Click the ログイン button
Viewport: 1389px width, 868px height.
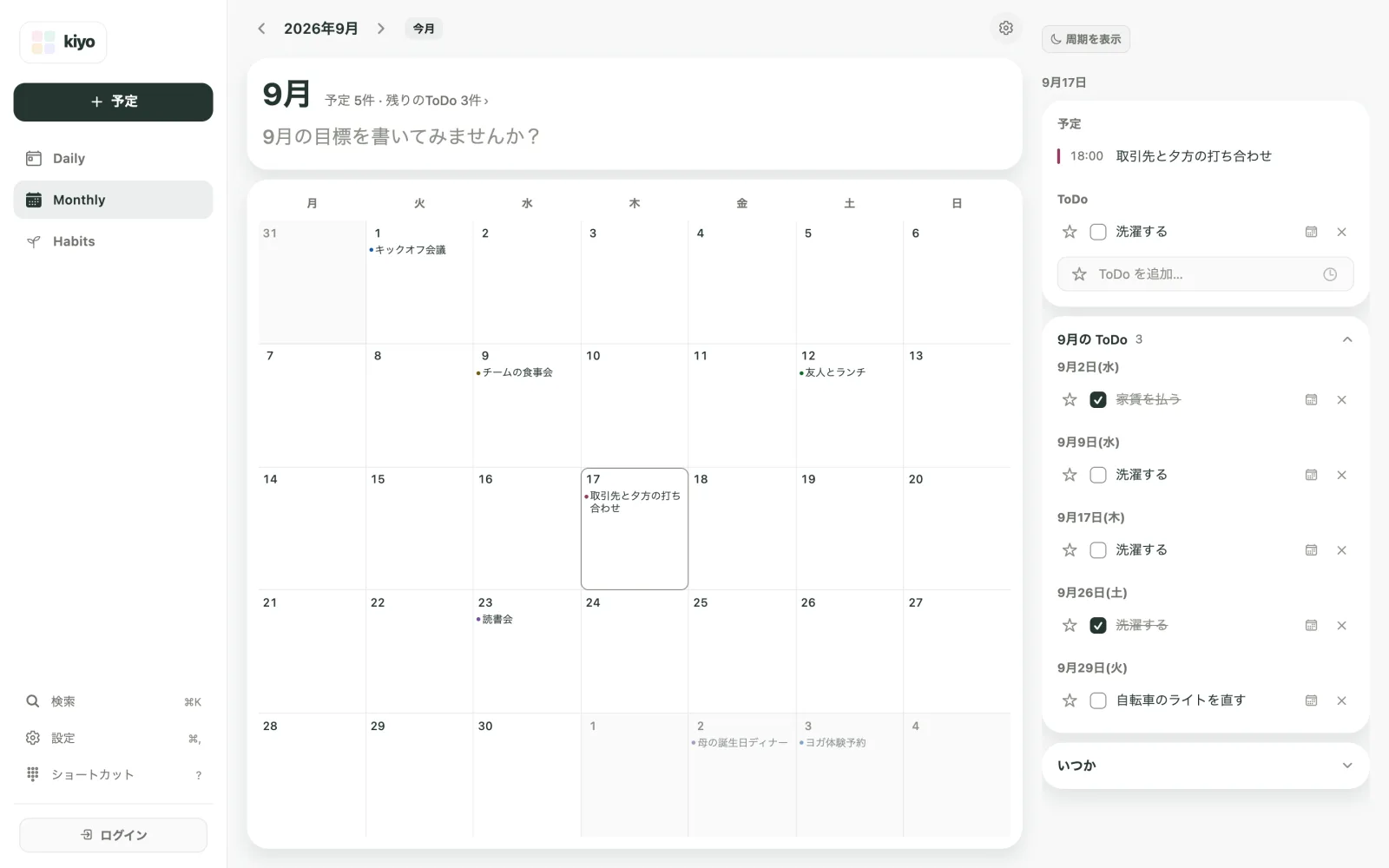(x=113, y=835)
